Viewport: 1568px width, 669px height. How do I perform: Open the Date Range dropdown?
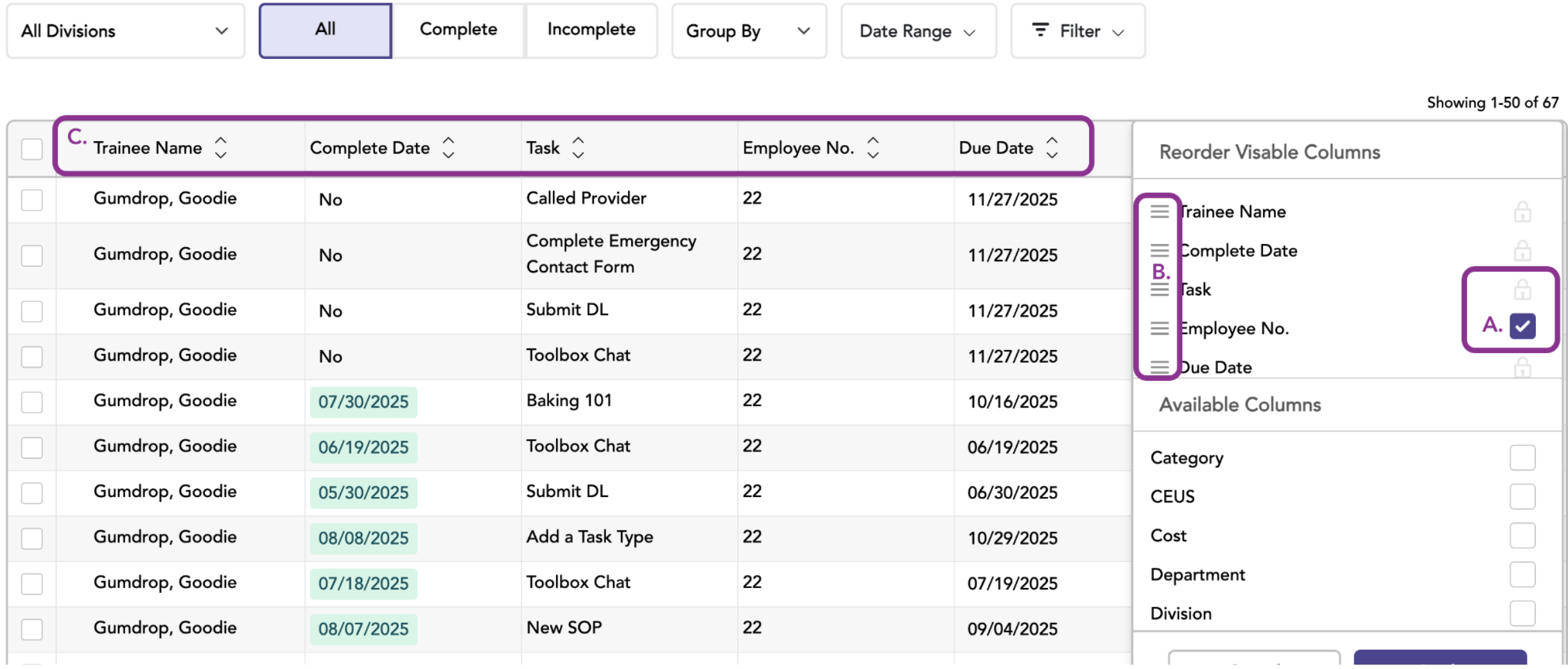(919, 31)
